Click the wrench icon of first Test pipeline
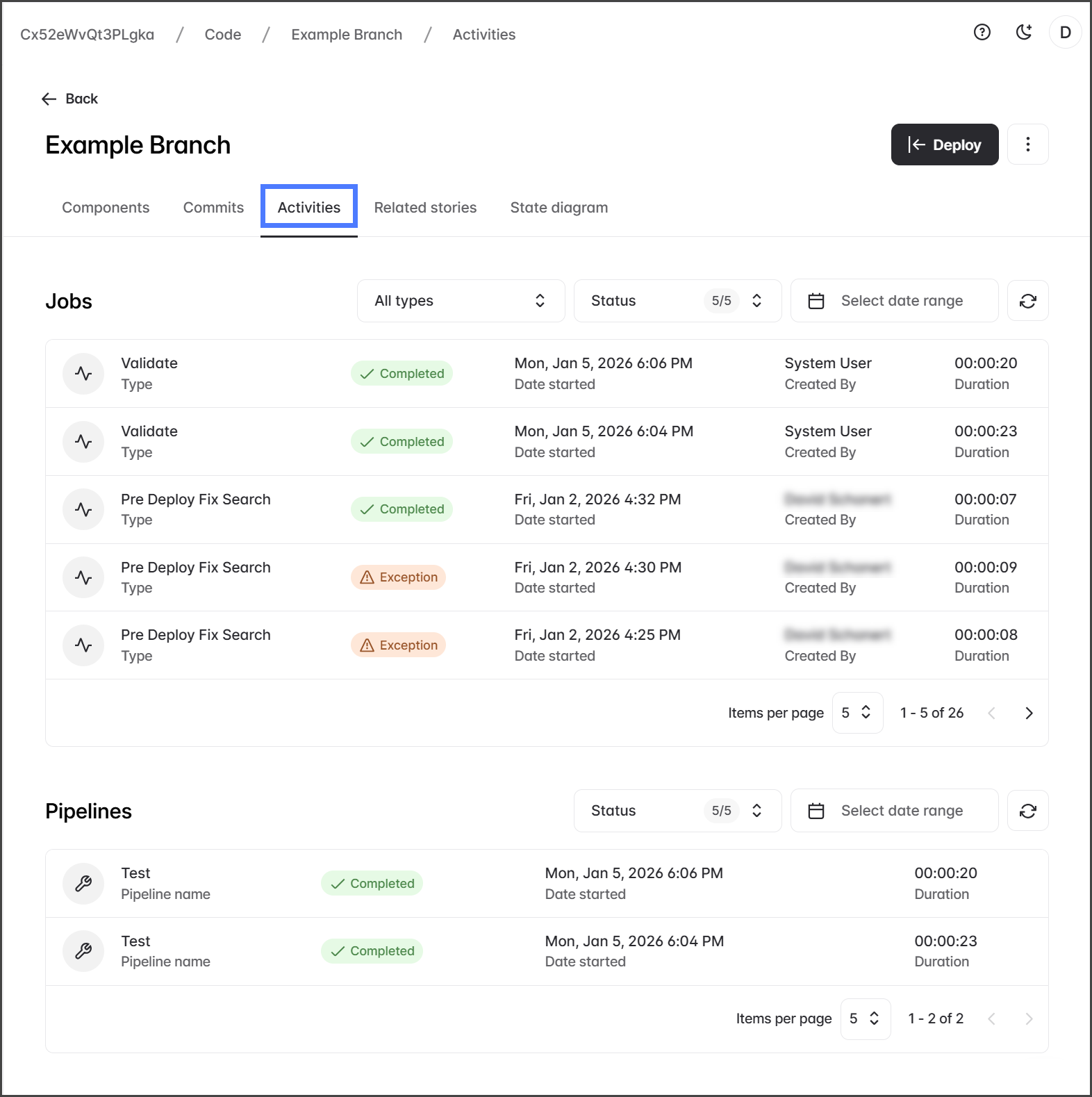 (x=83, y=884)
